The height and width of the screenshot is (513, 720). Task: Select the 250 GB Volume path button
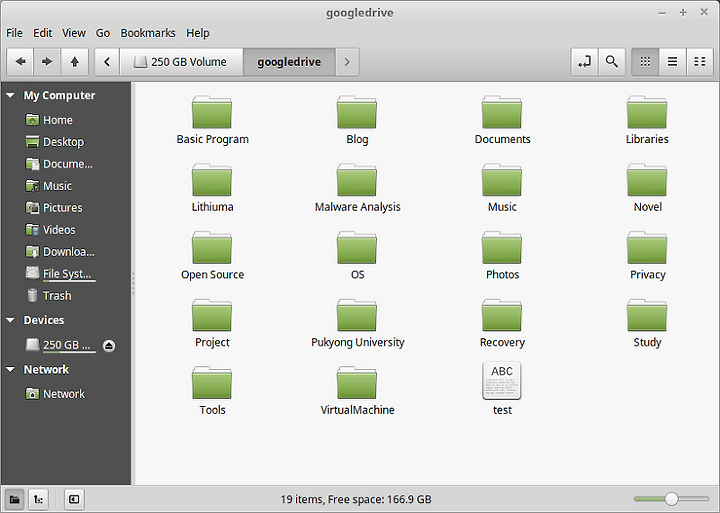click(181, 62)
